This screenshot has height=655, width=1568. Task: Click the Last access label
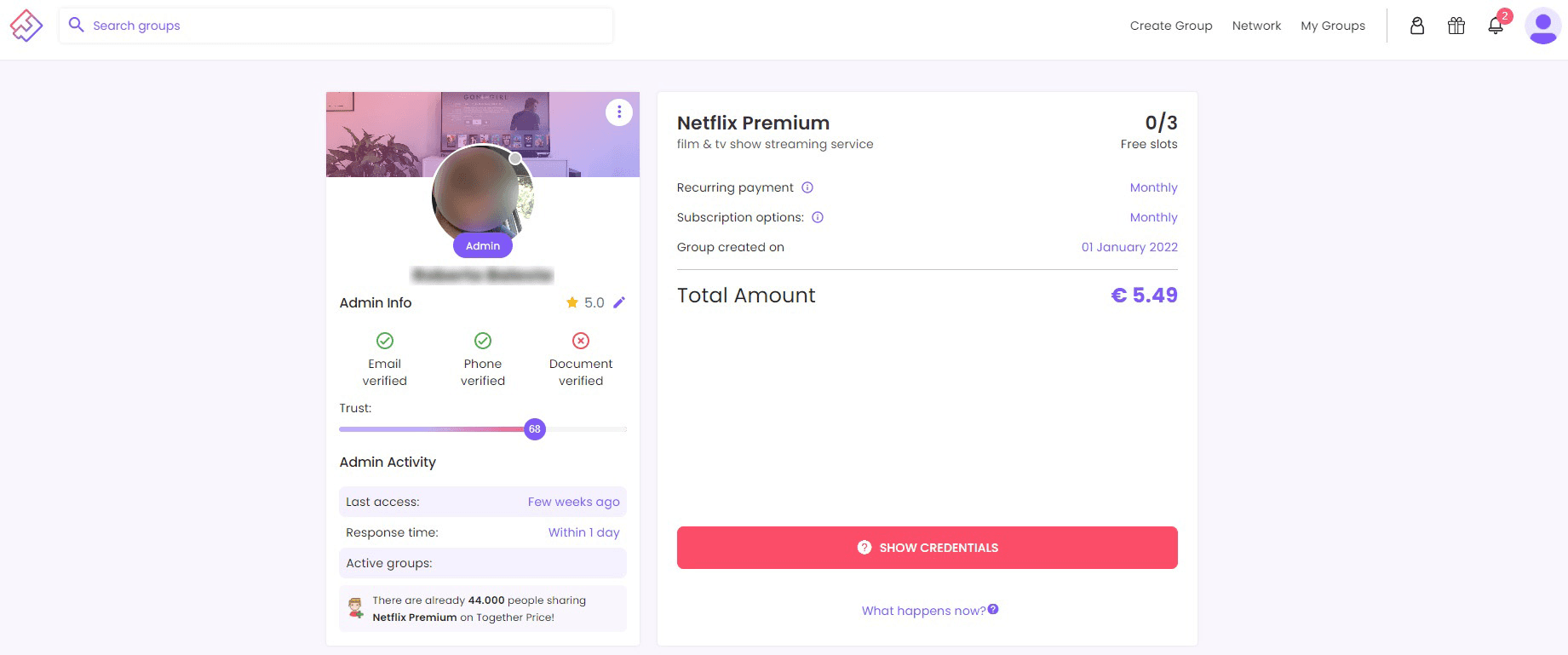click(382, 502)
